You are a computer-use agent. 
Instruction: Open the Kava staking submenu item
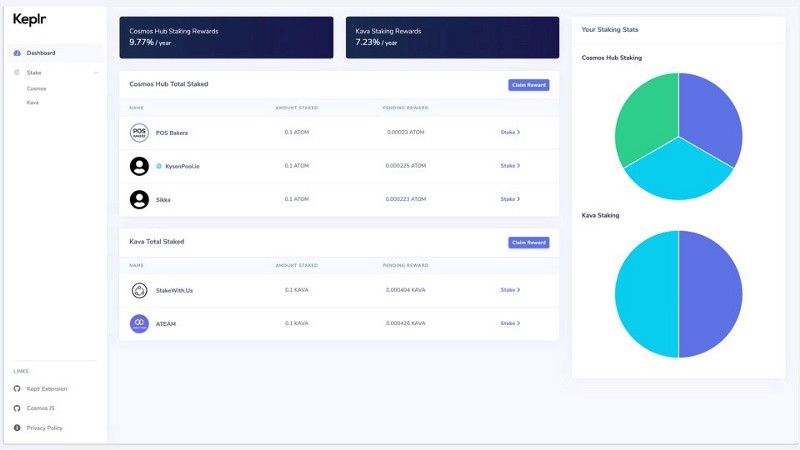click(x=33, y=103)
